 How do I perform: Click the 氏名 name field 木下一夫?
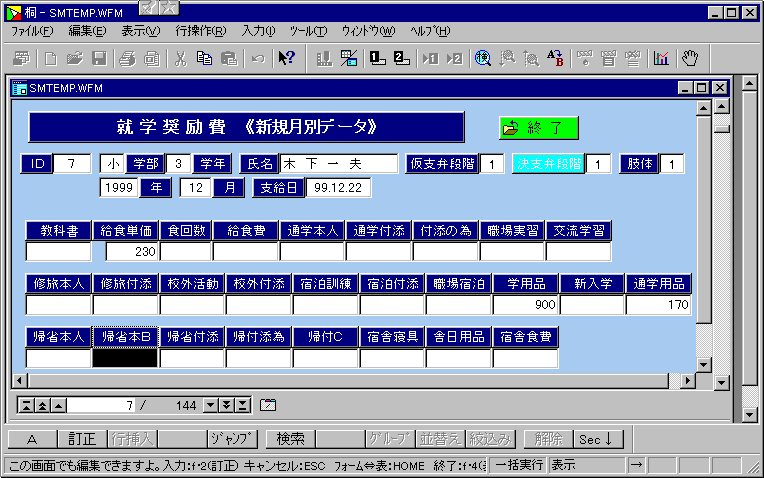pos(339,163)
